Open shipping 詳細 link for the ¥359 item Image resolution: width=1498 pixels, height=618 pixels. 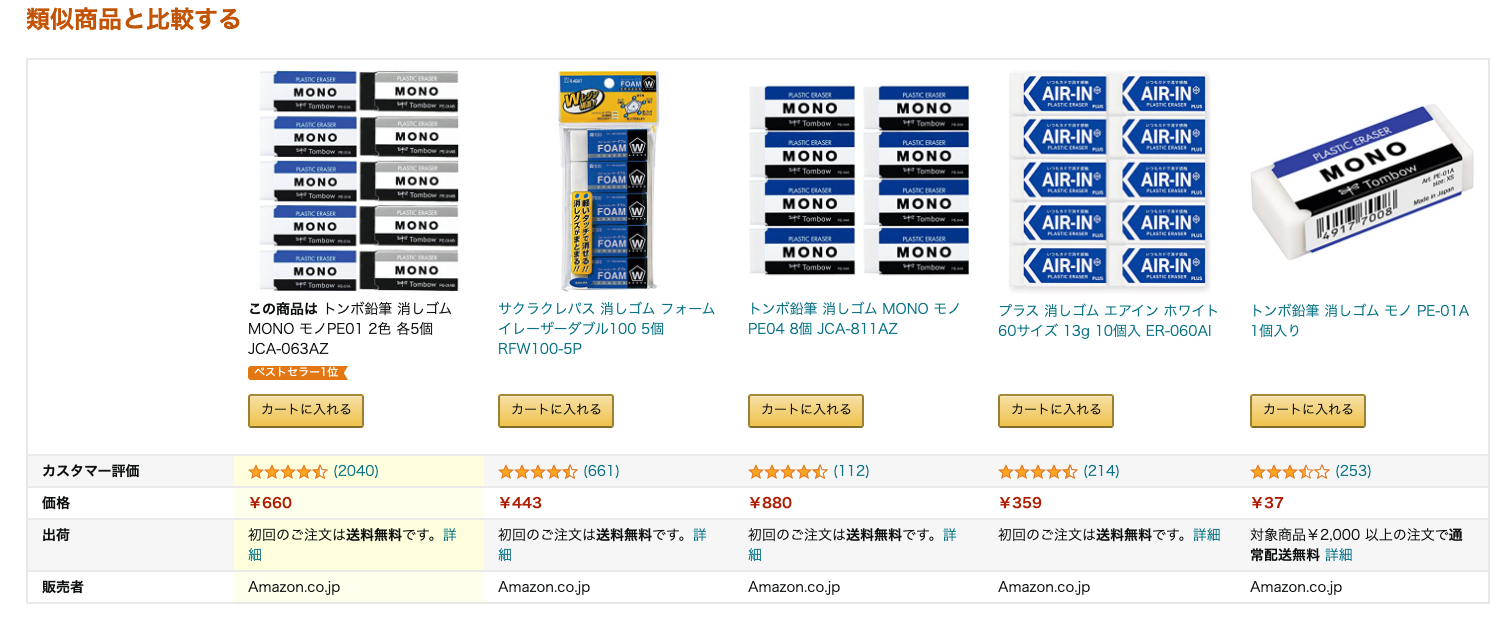1206,535
